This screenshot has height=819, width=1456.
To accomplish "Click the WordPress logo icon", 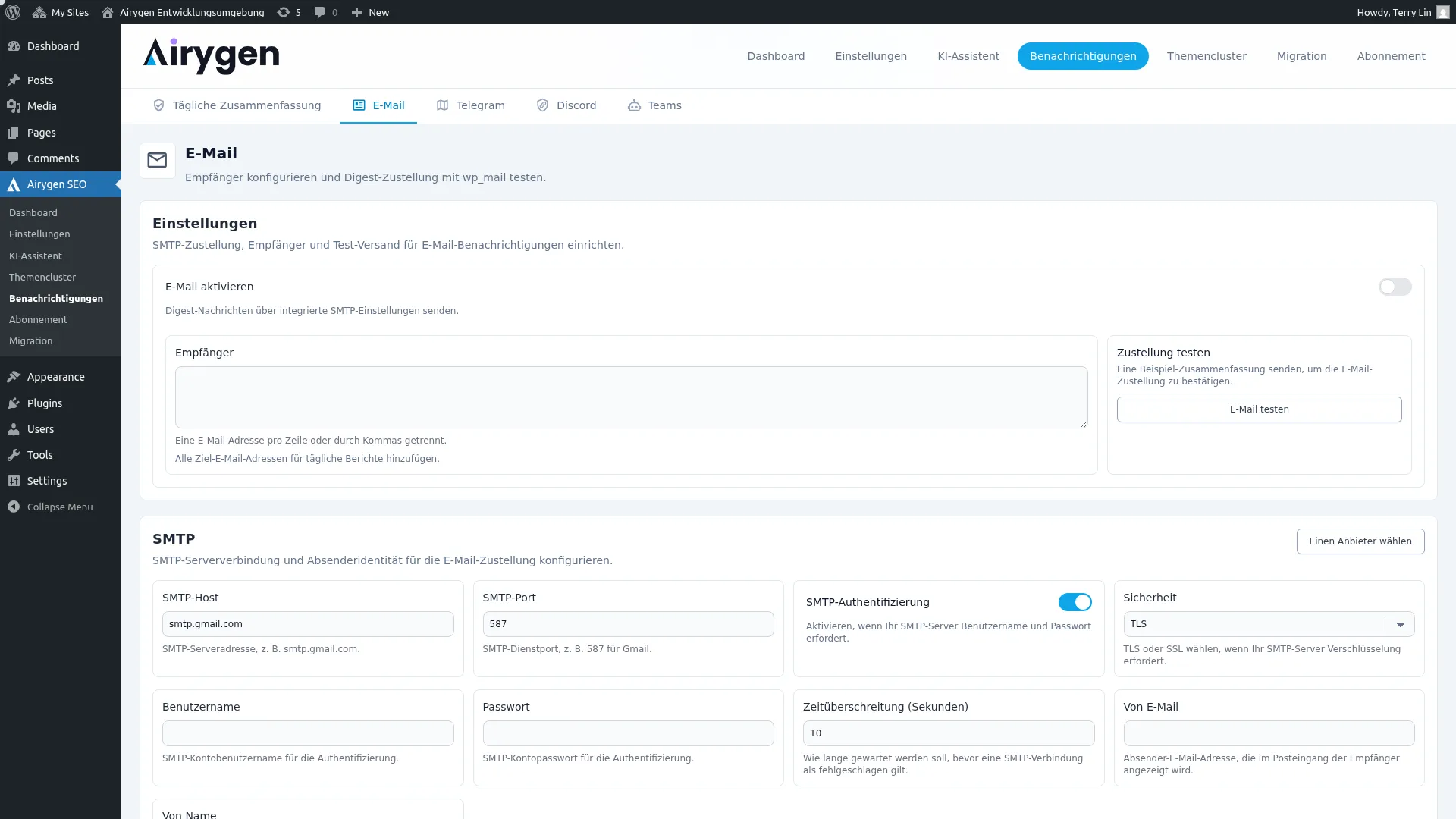I will 12,12.
